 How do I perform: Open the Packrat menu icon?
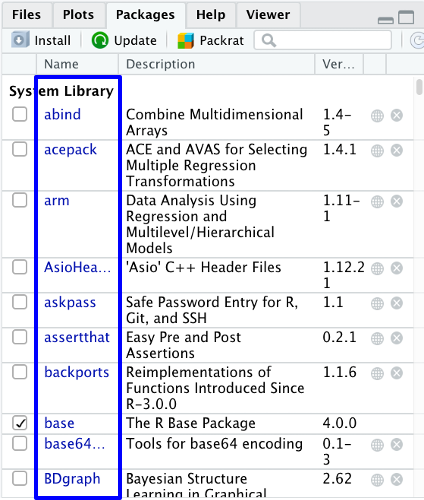click(186, 41)
